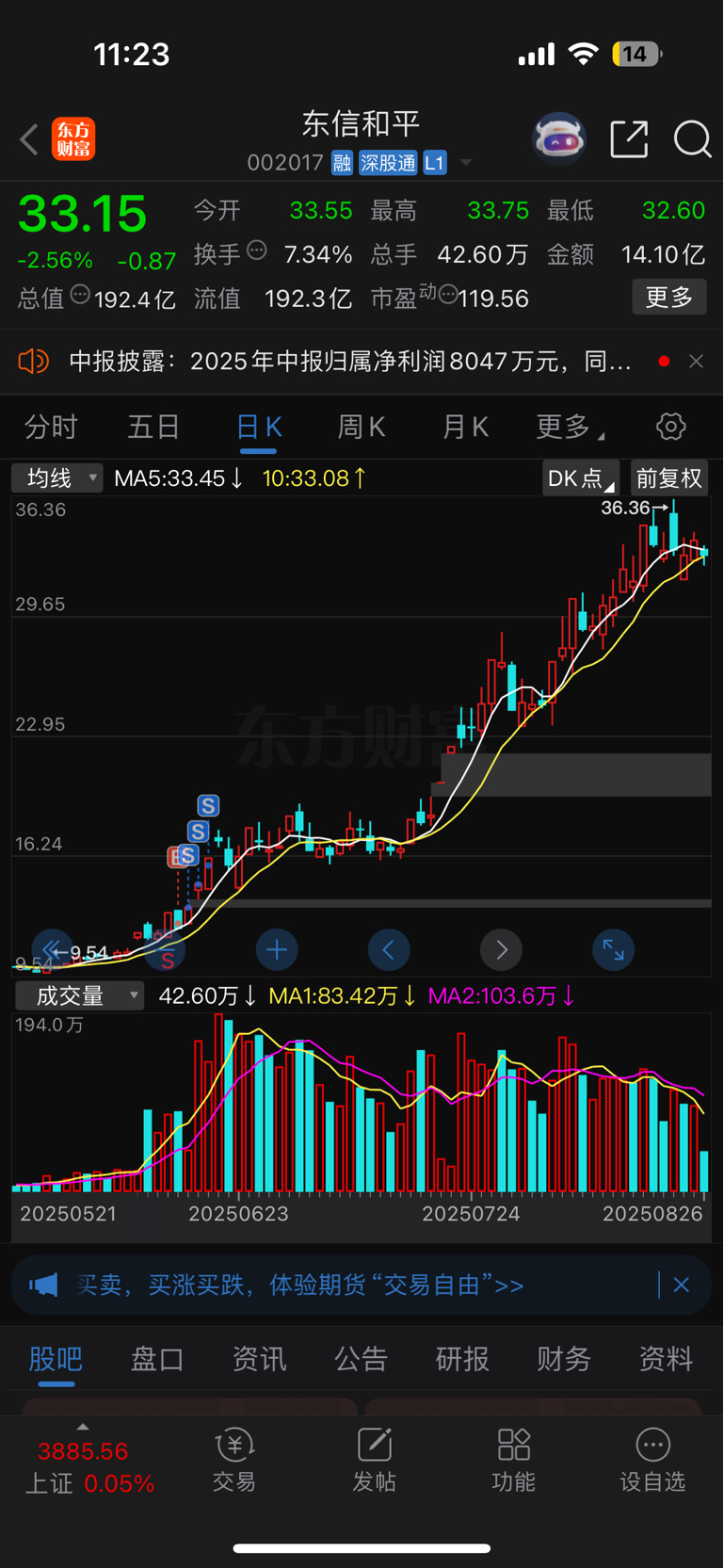Screen dimensions: 724x1568
Task: Open the 股吧 tab
Action: click(x=56, y=1359)
